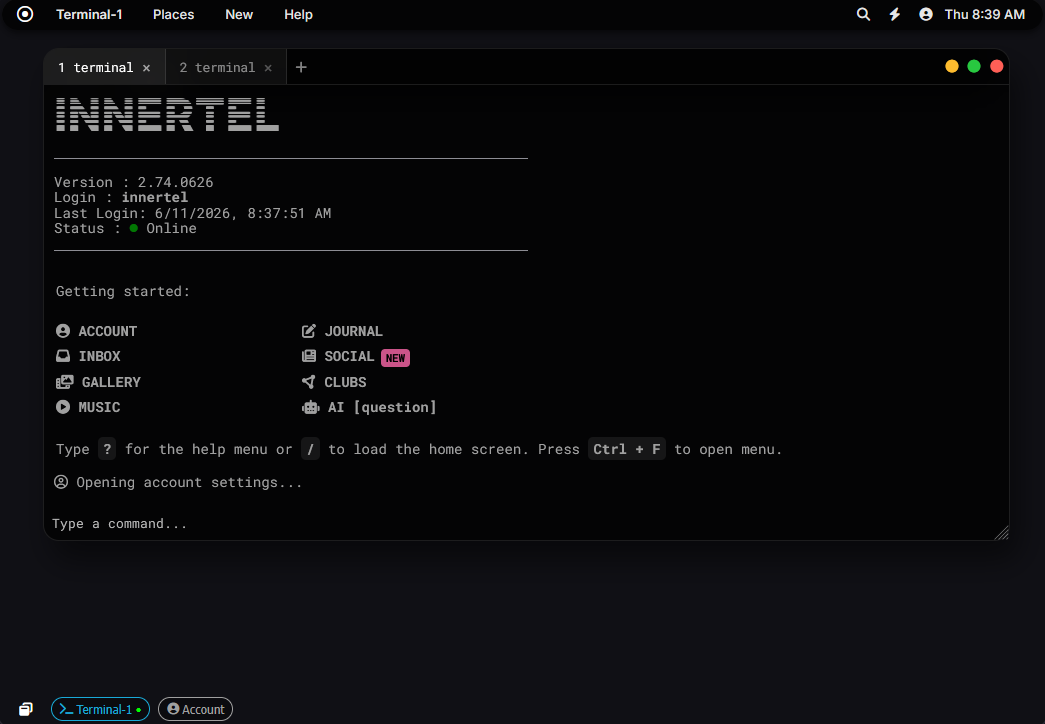Close the 1 terminal tab
This screenshot has height=724, width=1045.
point(146,68)
